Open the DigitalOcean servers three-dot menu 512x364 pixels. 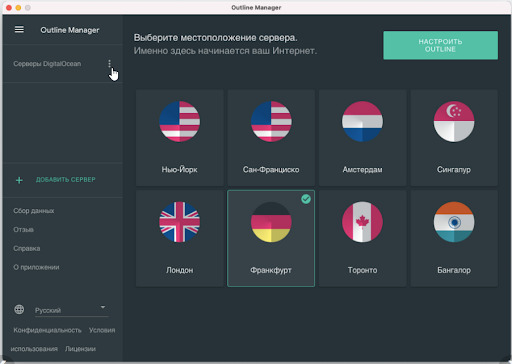pos(109,64)
